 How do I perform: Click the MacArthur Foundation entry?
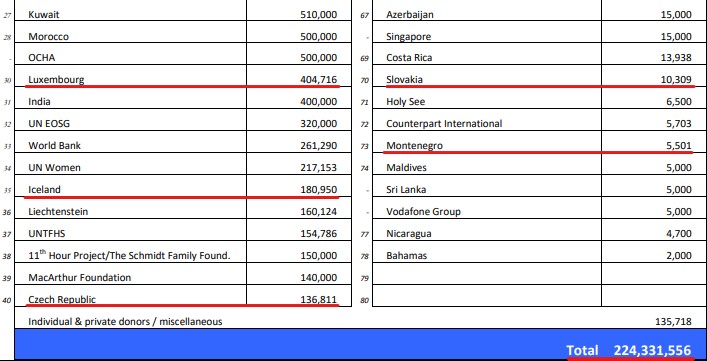[79, 278]
